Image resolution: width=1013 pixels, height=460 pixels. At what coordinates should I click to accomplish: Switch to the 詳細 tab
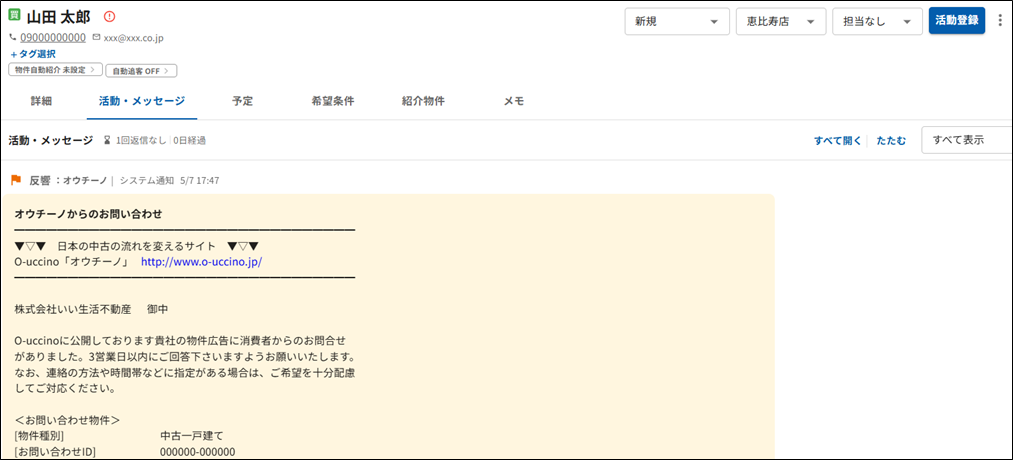click(41, 101)
